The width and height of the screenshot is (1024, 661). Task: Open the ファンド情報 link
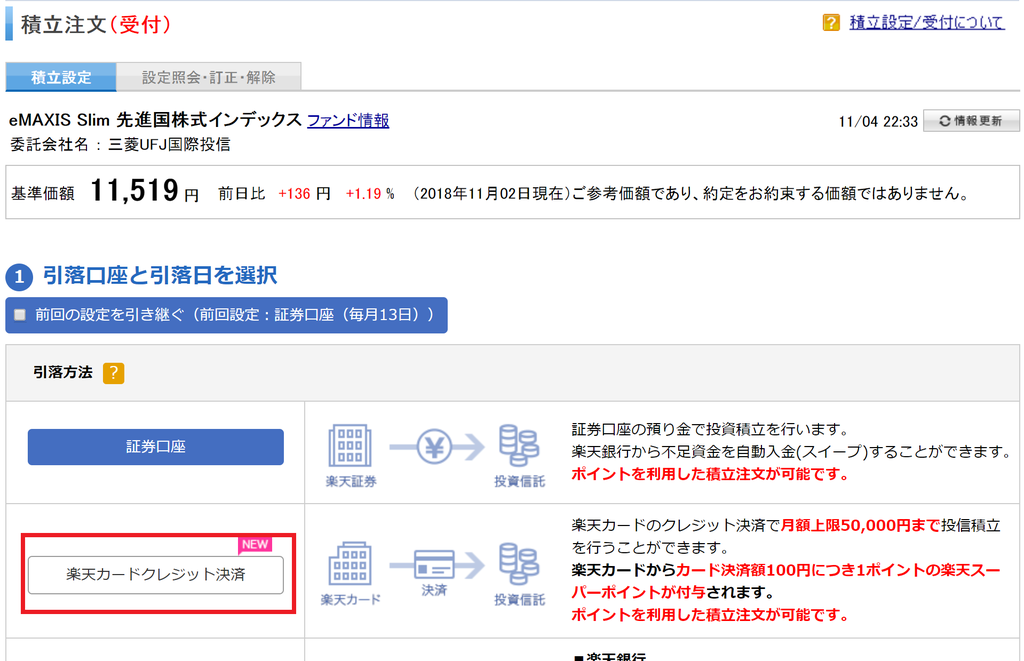pos(348,121)
